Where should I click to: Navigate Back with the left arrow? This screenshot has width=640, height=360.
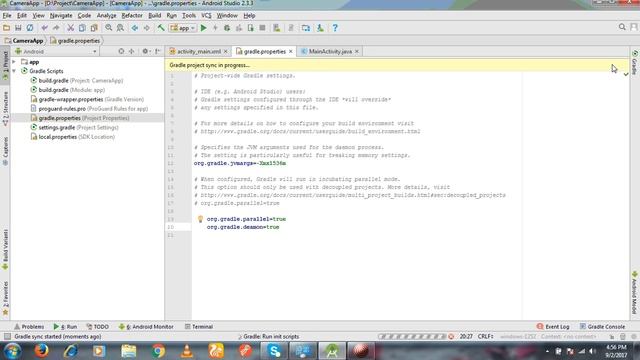click(135, 28)
